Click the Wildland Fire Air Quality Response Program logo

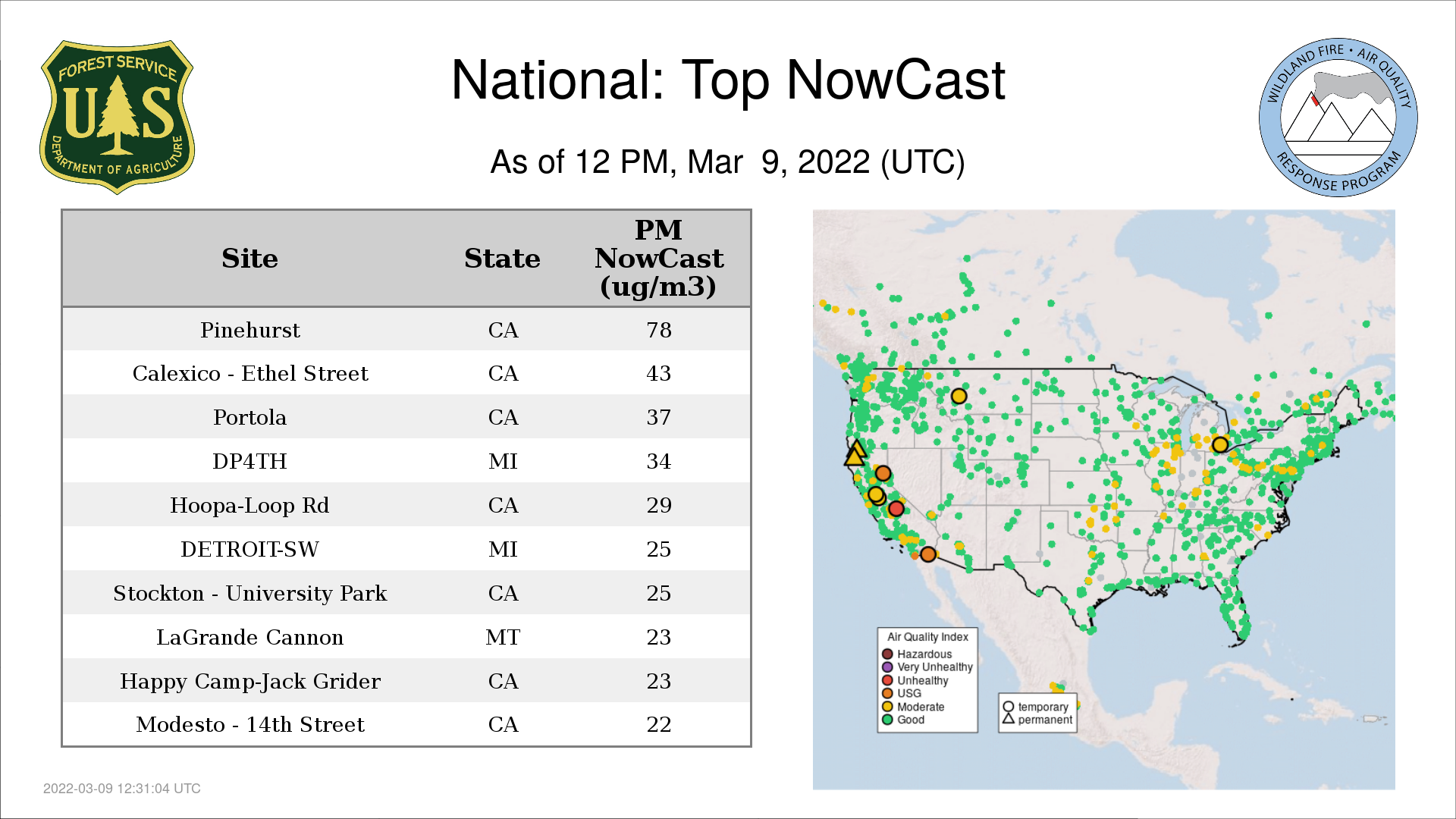[x=1338, y=118]
